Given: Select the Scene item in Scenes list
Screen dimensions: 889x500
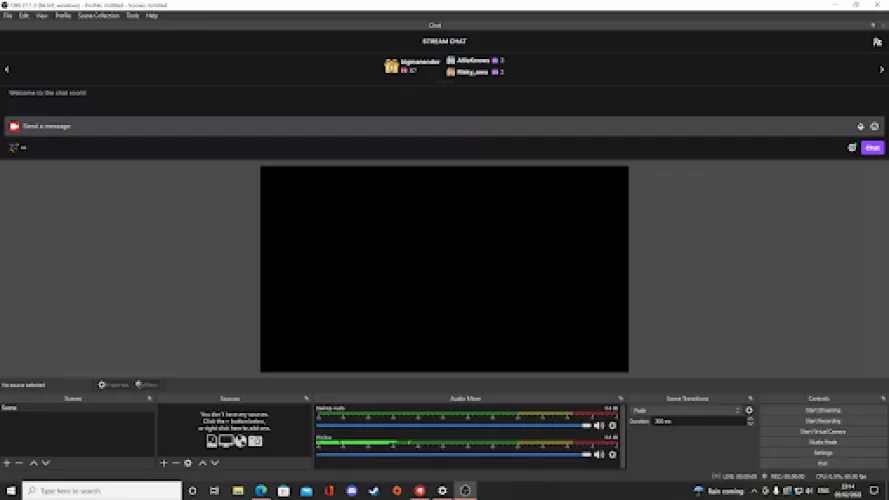Looking at the screenshot, I should click(77, 408).
